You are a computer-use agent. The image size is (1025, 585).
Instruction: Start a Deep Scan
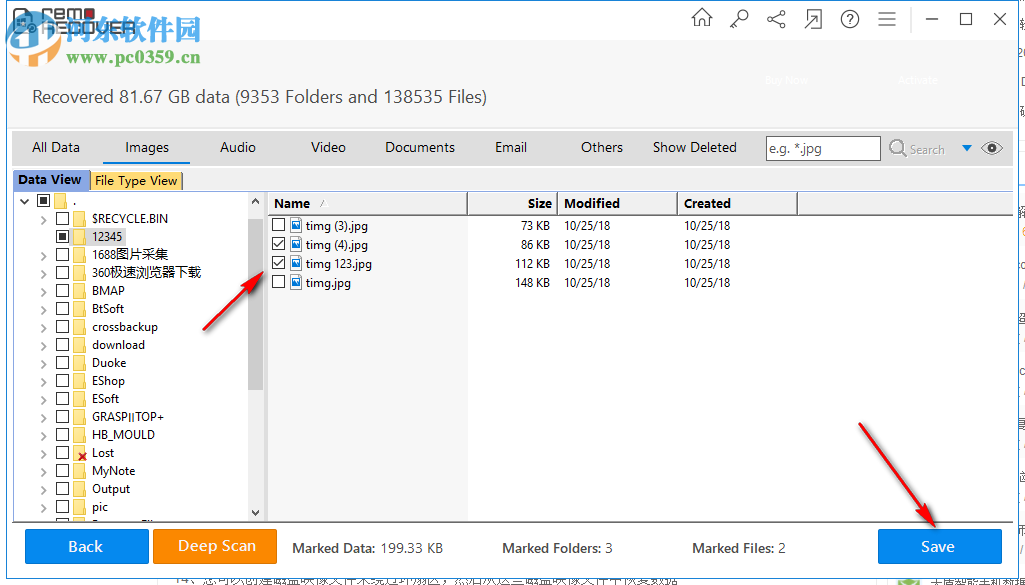click(x=215, y=546)
